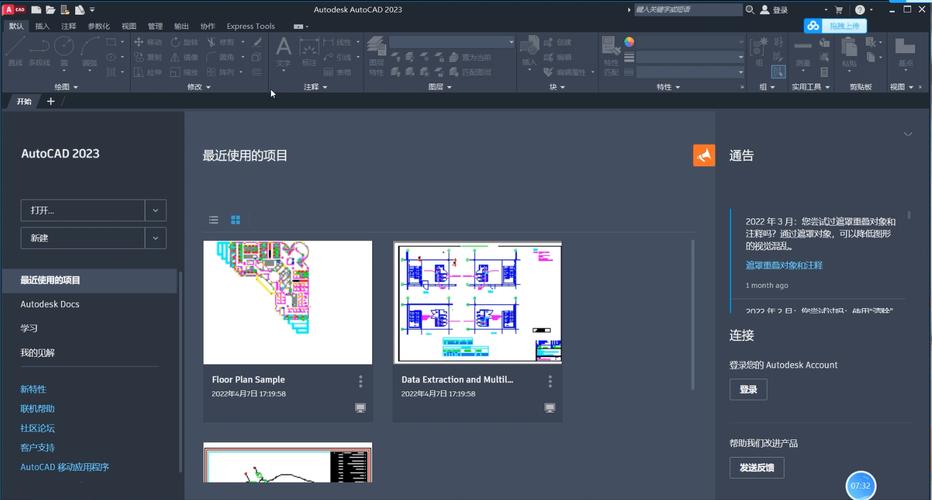Click the new drawing icon in quick access toolbar
Viewport: 932px width, 500px height.
(37, 9)
